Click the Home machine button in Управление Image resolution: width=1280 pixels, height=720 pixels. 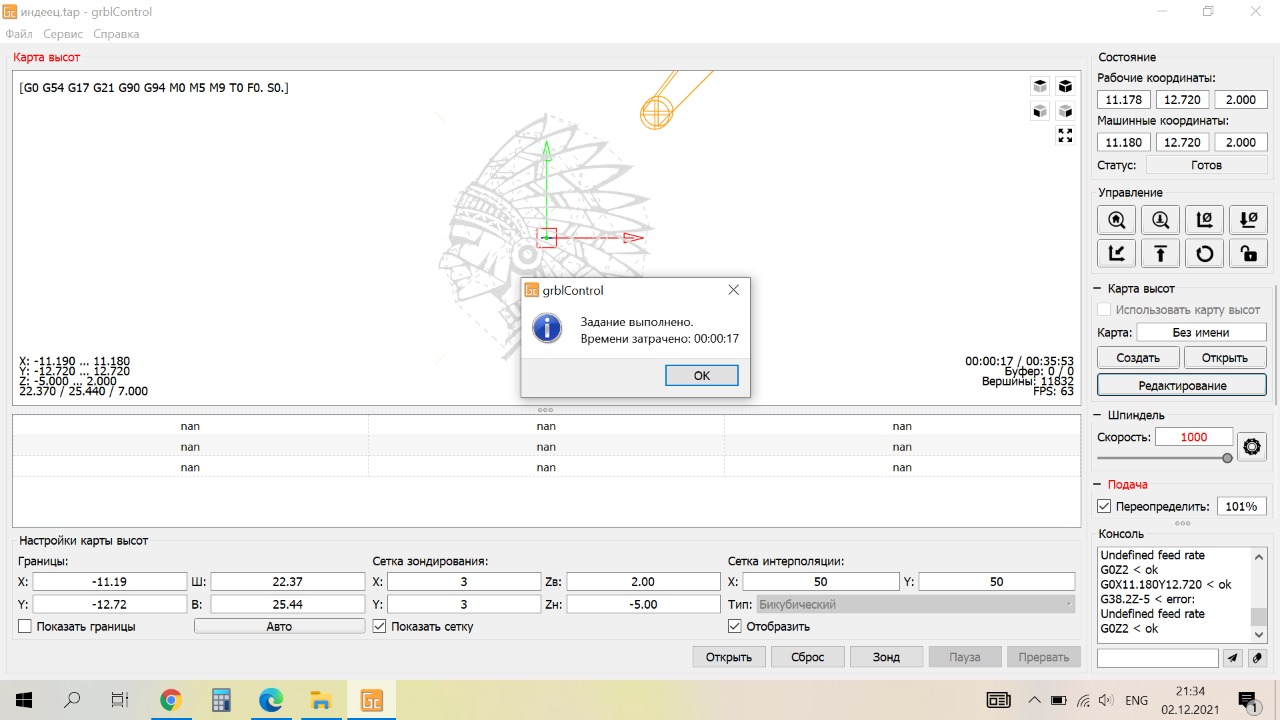(x=1117, y=220)
